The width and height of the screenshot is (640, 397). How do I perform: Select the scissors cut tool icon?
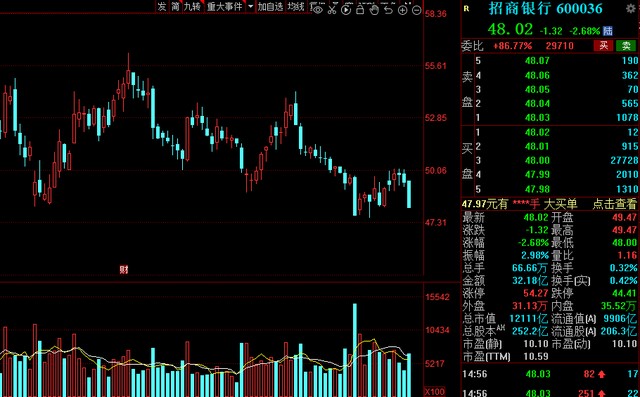click(332, 9)
